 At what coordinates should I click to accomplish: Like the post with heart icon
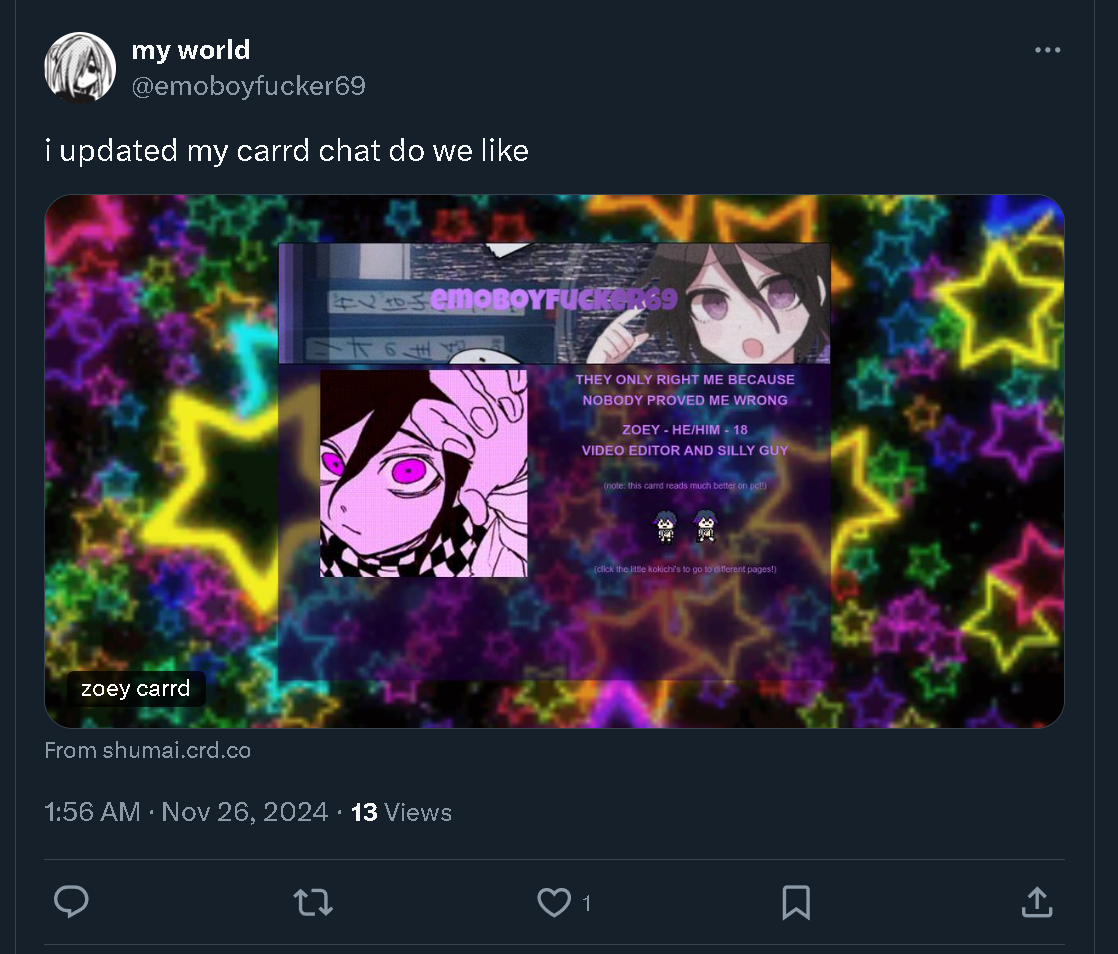coord(554,903)
